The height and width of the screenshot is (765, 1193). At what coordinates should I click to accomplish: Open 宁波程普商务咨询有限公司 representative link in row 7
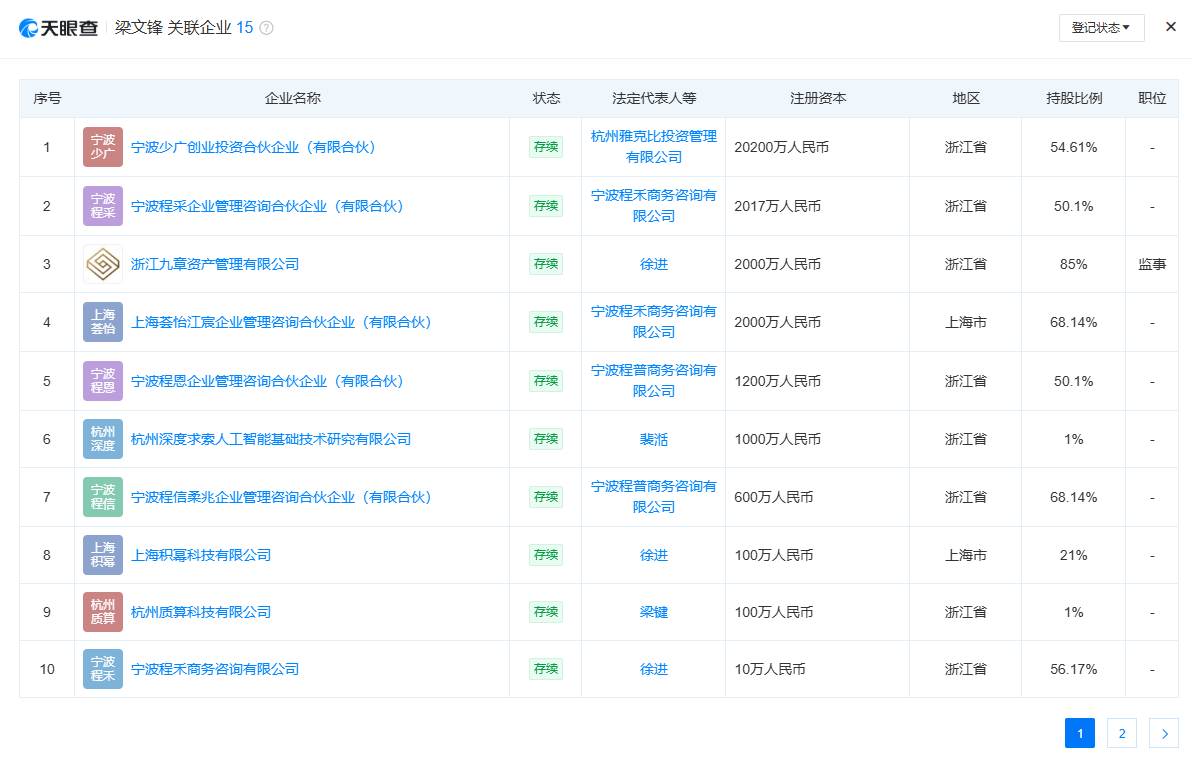pyautogui.click(x=654, y=497)
